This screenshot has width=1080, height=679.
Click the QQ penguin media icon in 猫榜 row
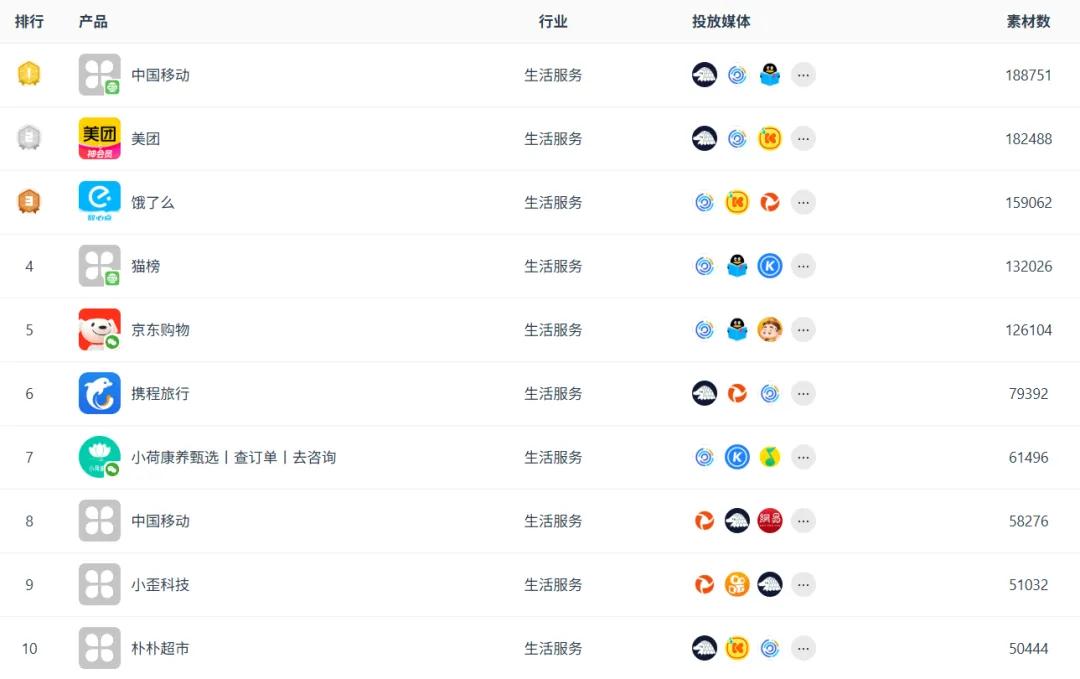click(737, 266)
